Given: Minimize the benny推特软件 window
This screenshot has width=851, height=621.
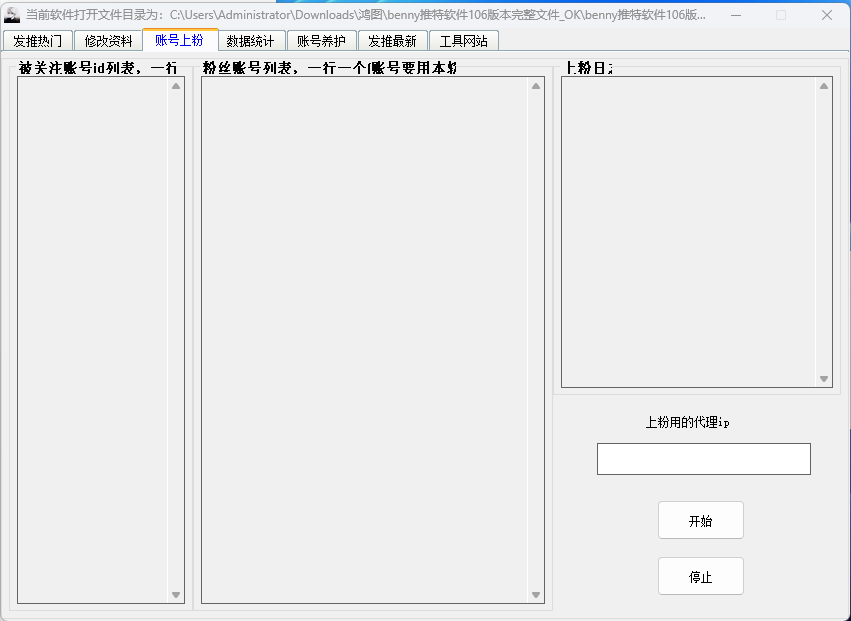Looking at the screenshot, I should [x=736, y=15].
